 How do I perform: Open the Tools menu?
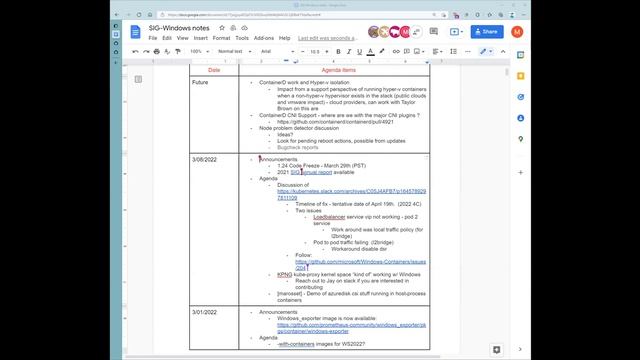click(x=242, y=38)
